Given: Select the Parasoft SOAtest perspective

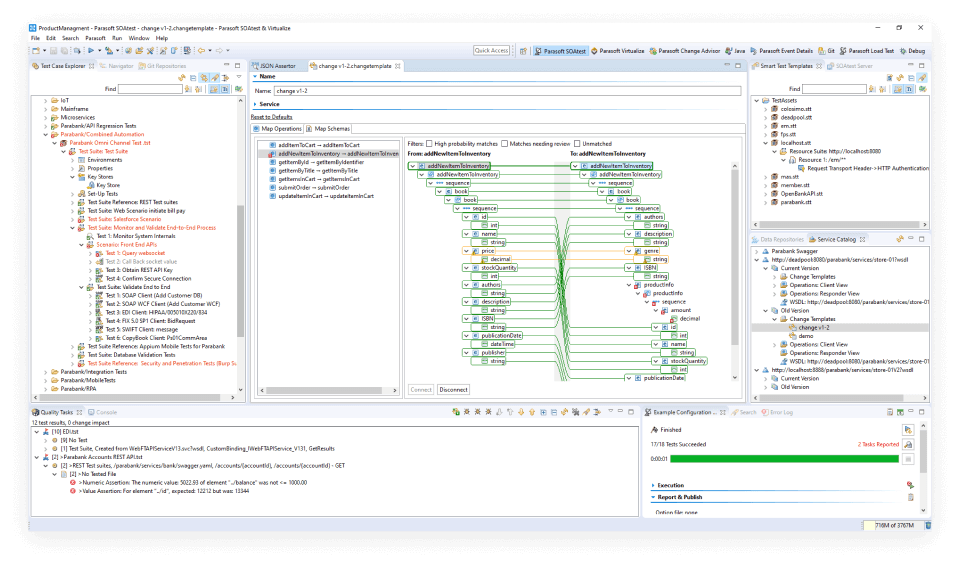Looking at the screenshot, I should pyautogui.click(x=560, y=51).
